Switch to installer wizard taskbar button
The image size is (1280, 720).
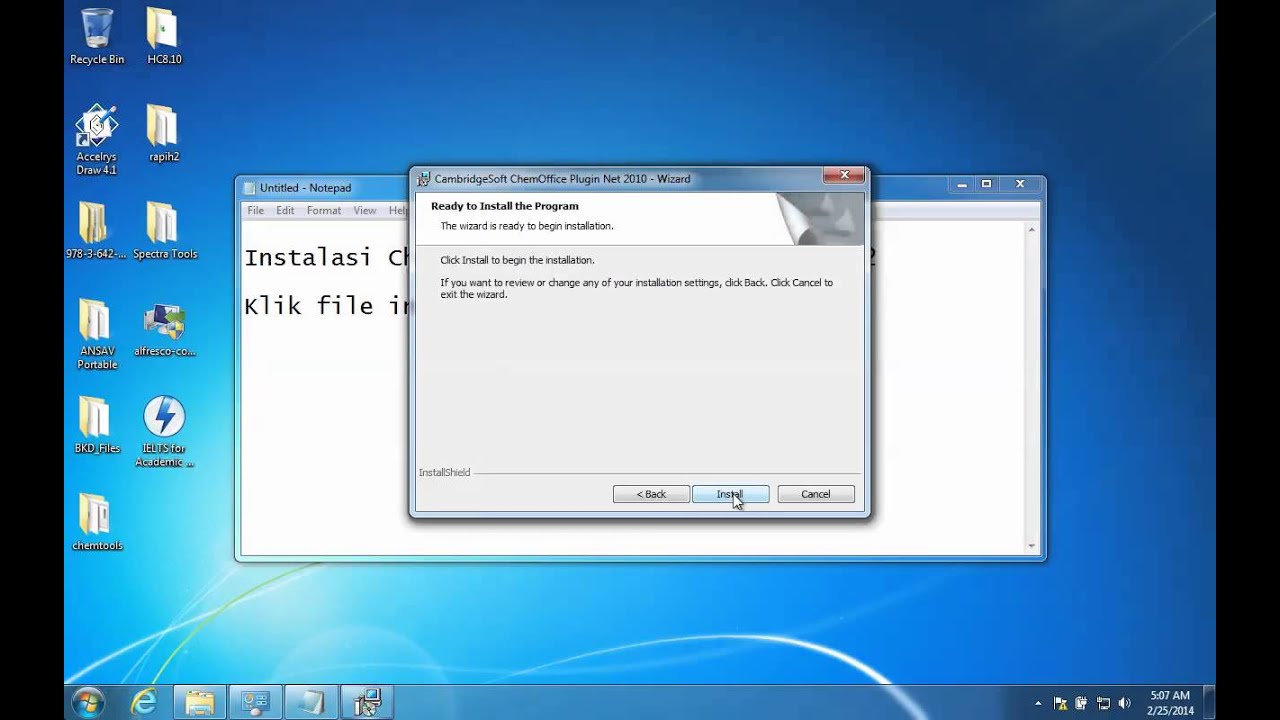368,702
